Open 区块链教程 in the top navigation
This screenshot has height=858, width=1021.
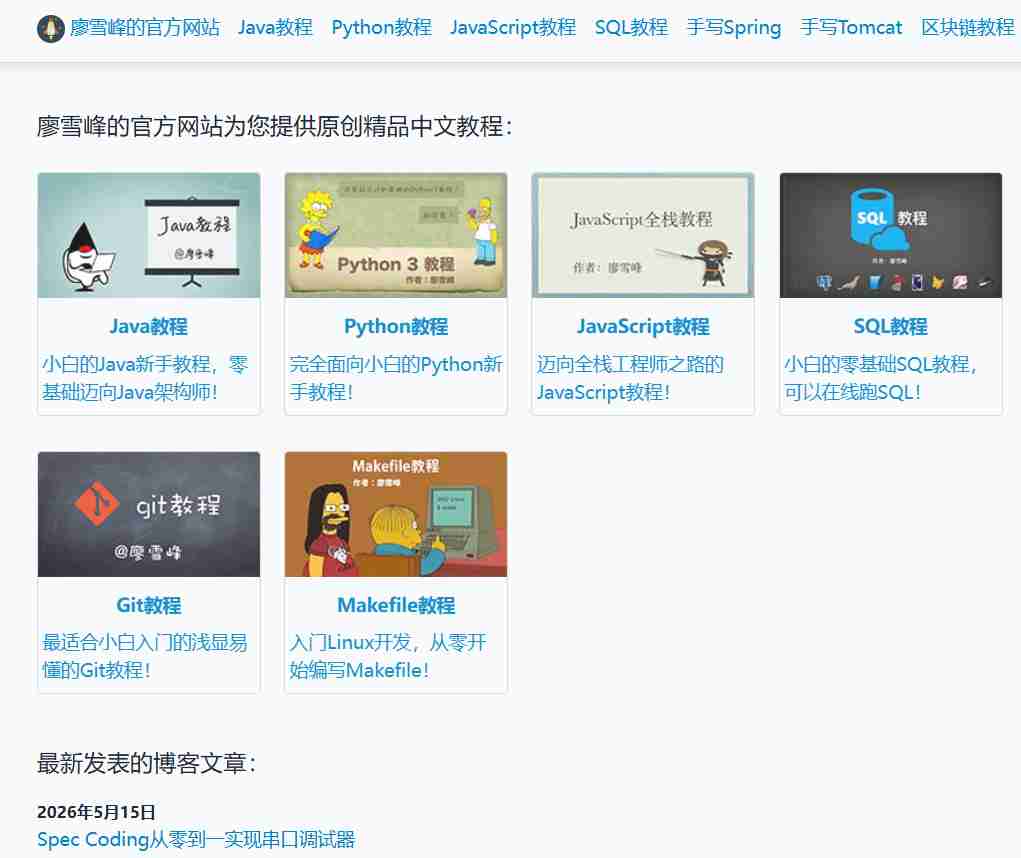coord(968,27)
